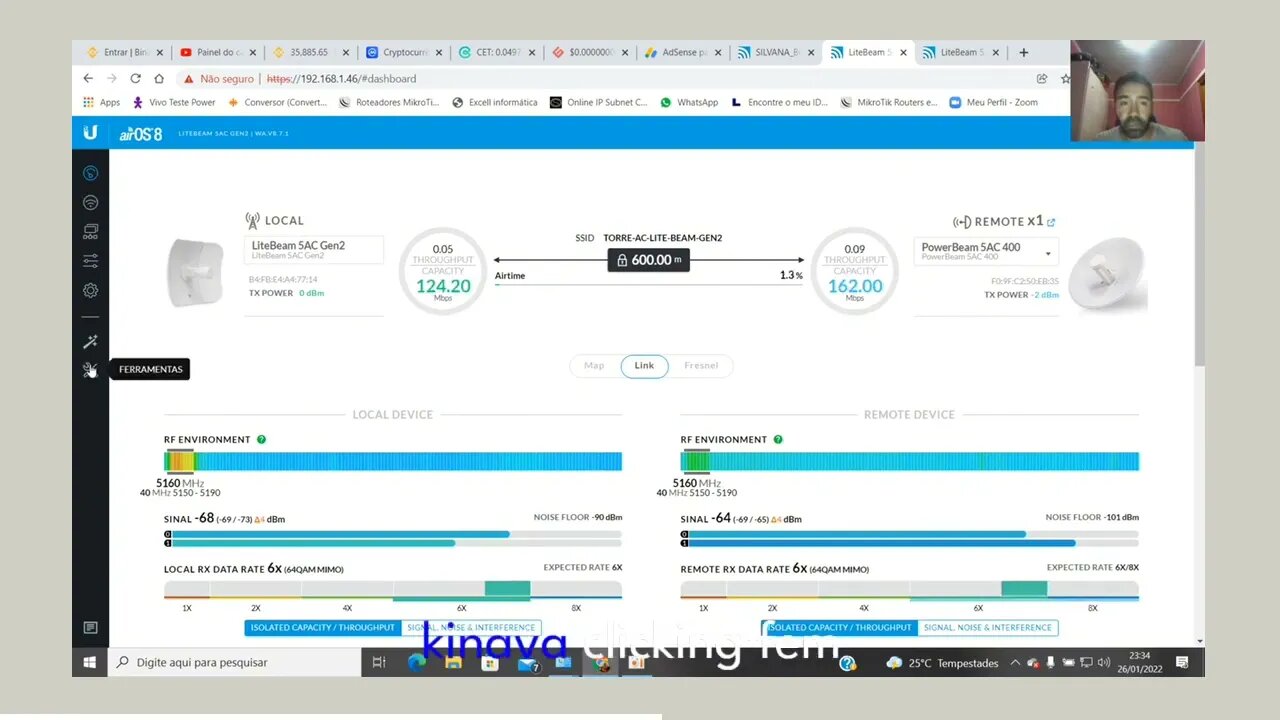Open the MikroTik Routers bookmark
The width and height of the screenshot is (1280, 720).
[x=889, y=102]
